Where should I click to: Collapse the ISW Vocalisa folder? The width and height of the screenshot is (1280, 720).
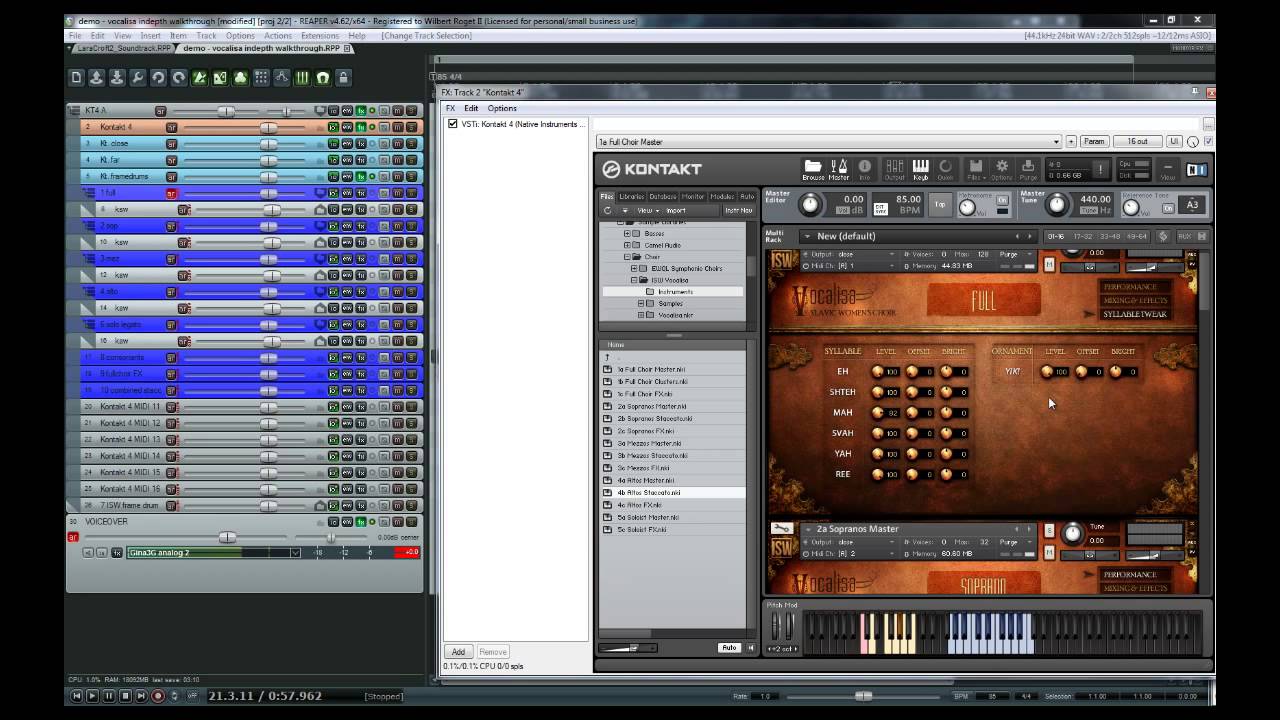click(634, 280)
